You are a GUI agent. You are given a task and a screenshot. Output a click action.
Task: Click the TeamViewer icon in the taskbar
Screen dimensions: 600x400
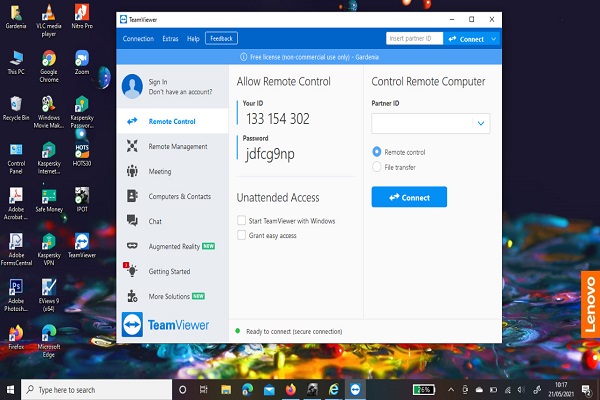point(355,390)
